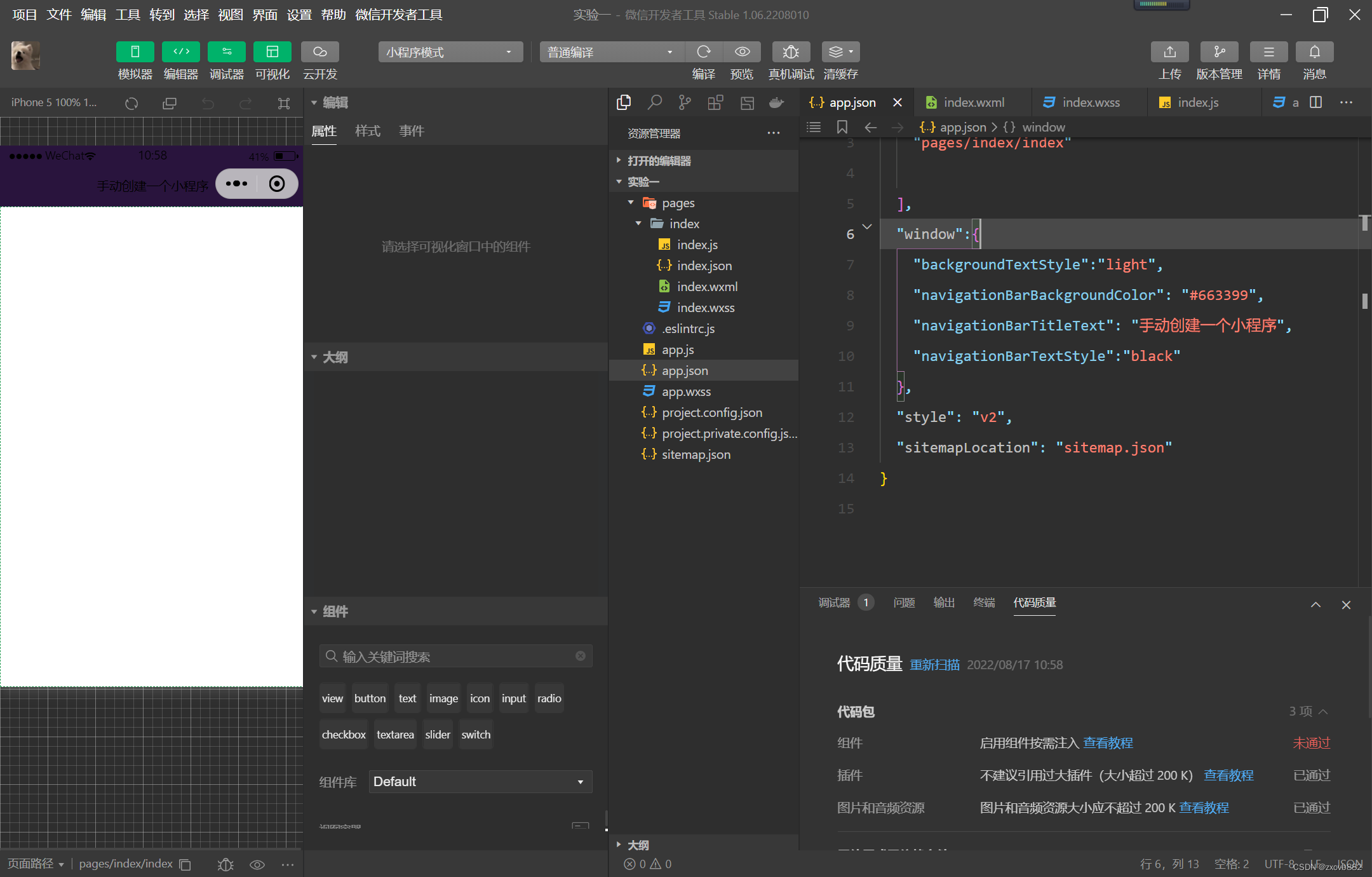Add the button component from the component list
This screenshot has width=1372, height=877.
[370, 698]
